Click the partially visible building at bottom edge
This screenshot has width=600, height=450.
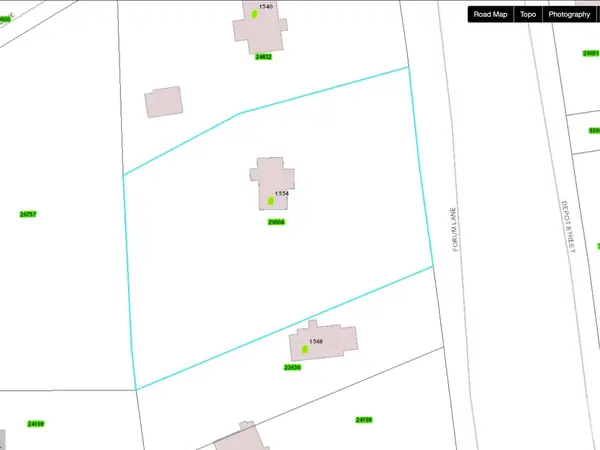(241, 439)
